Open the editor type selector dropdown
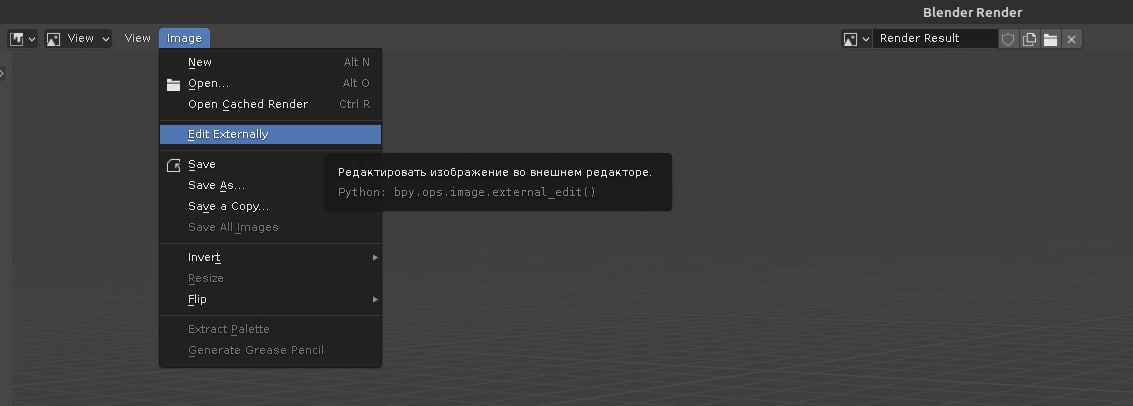This screenshot has width=1133, height=406. (x=22, y=39)
